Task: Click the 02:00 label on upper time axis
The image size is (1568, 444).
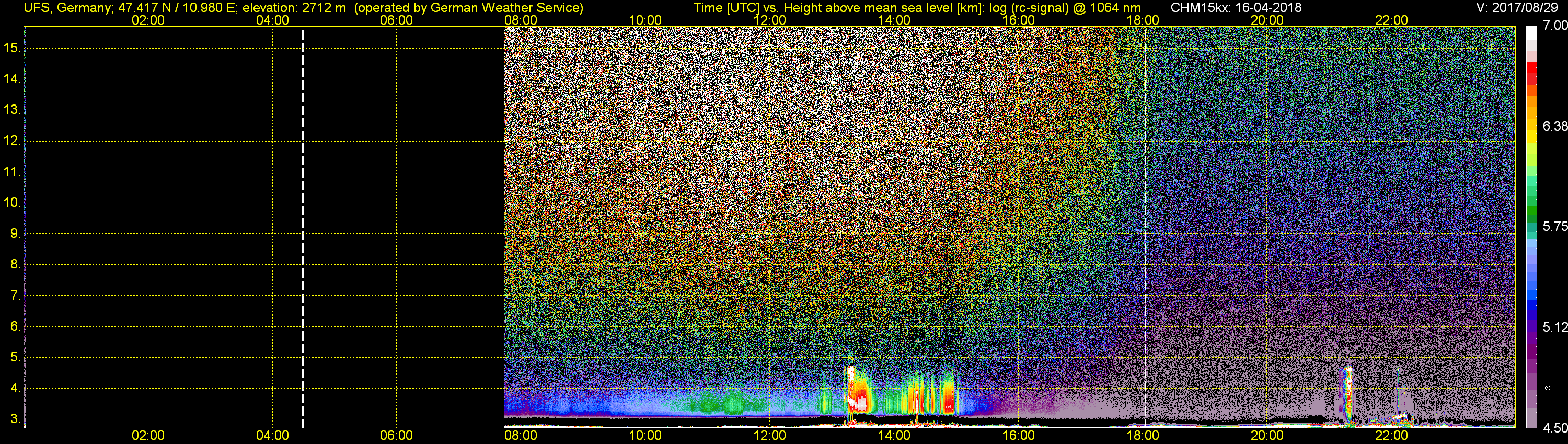Action: tap(148, 20)
